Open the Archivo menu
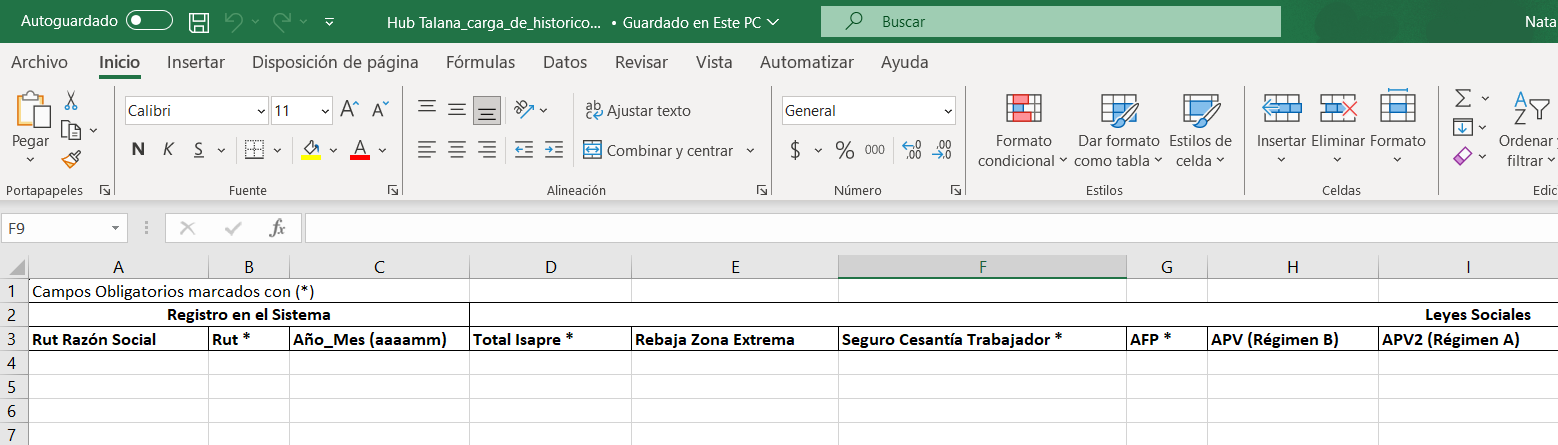Viewport: 1558px width, 445px height. pyautogui.click(x=39, y=62)
